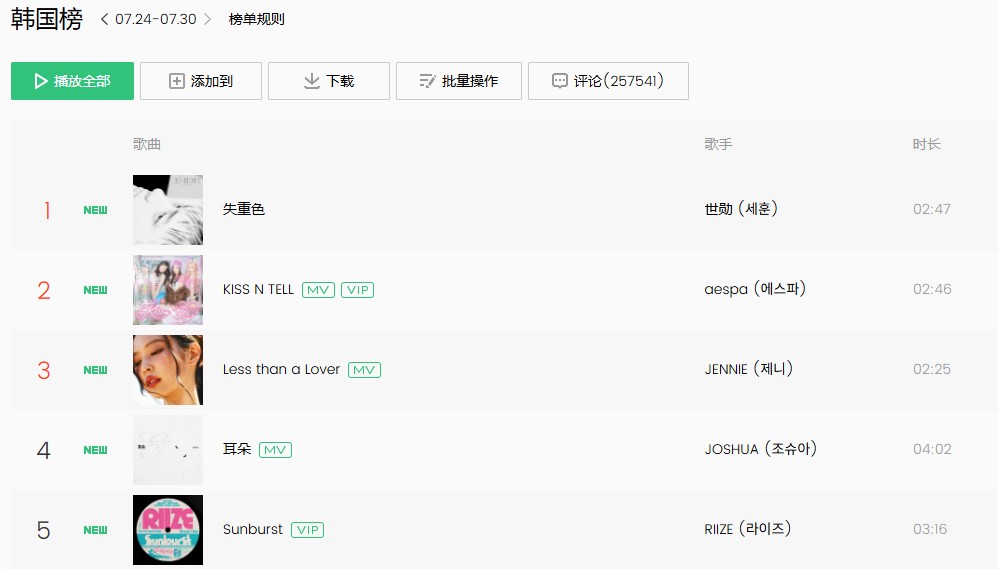Click the 下载 download button
This screenshot has height=569, width=998.
pyautogui.click(x=329, y=81)
